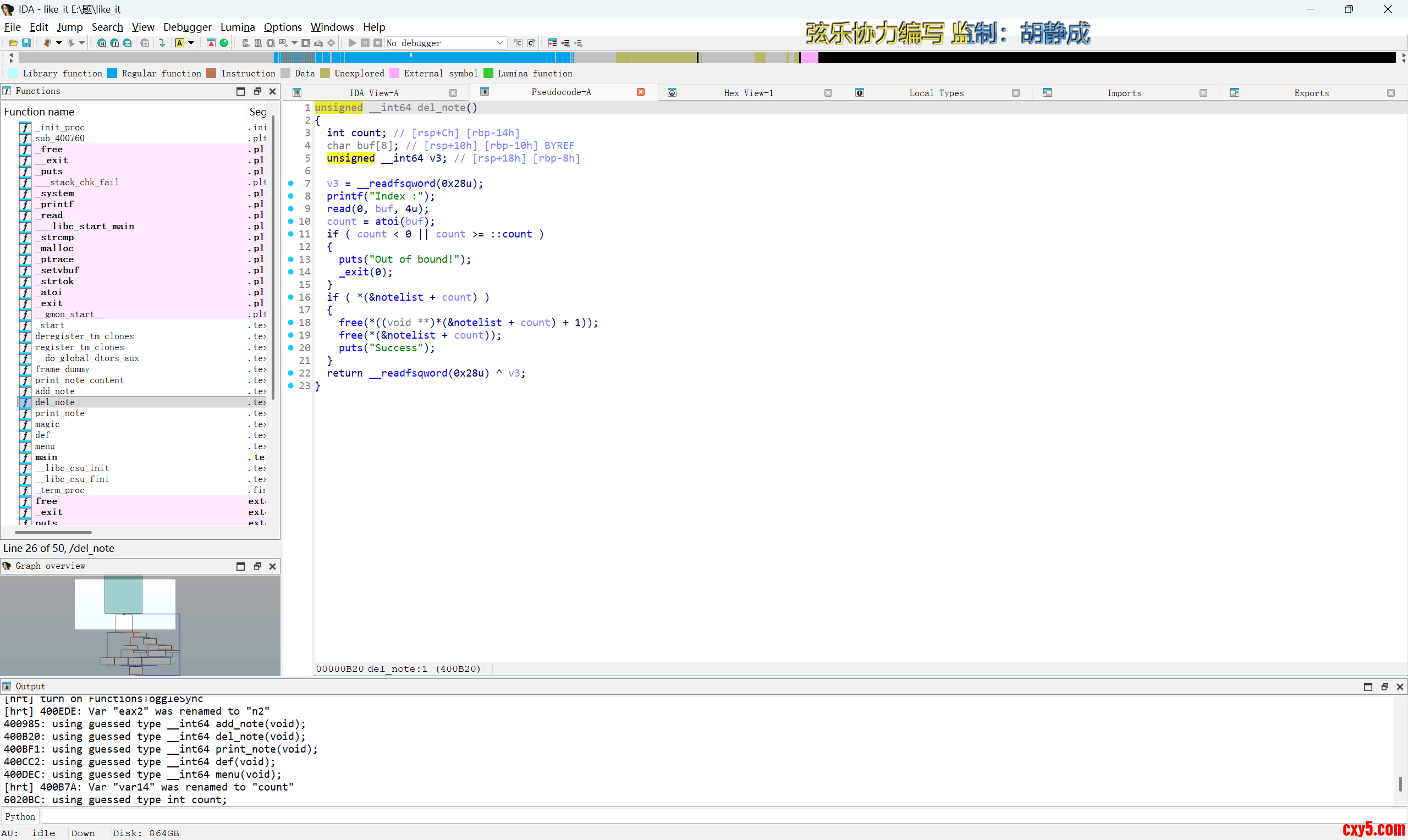The image size is (1408, 840).
Task: Toggle breakpoint dot on line 8
Action: point(291,196)
